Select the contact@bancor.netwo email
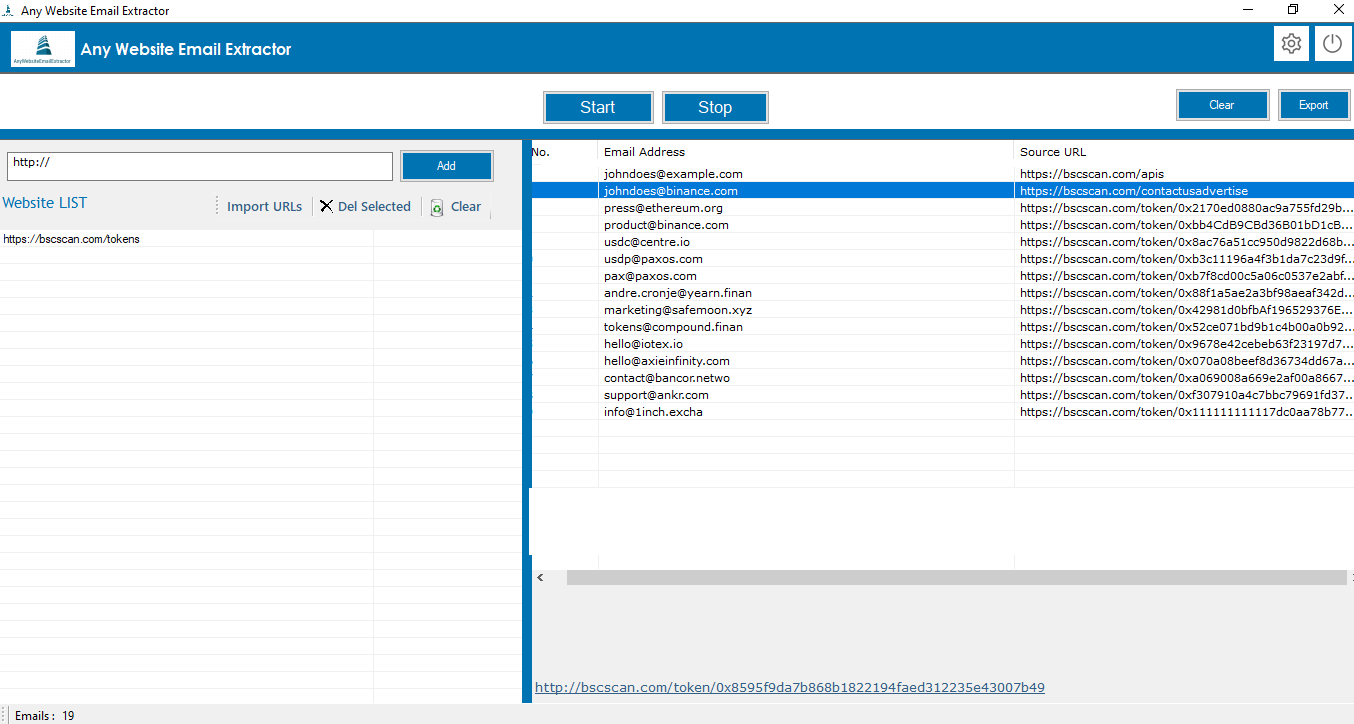The image size is (1354, 724). [x=667, y=378]
